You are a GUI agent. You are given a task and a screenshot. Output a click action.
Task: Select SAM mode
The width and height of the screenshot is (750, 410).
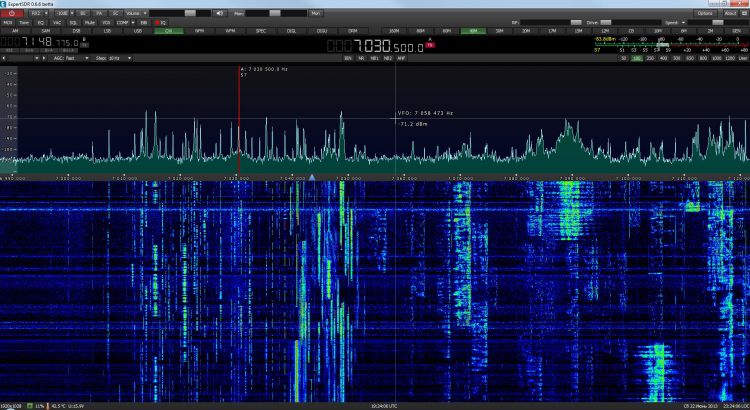(46, 31)
